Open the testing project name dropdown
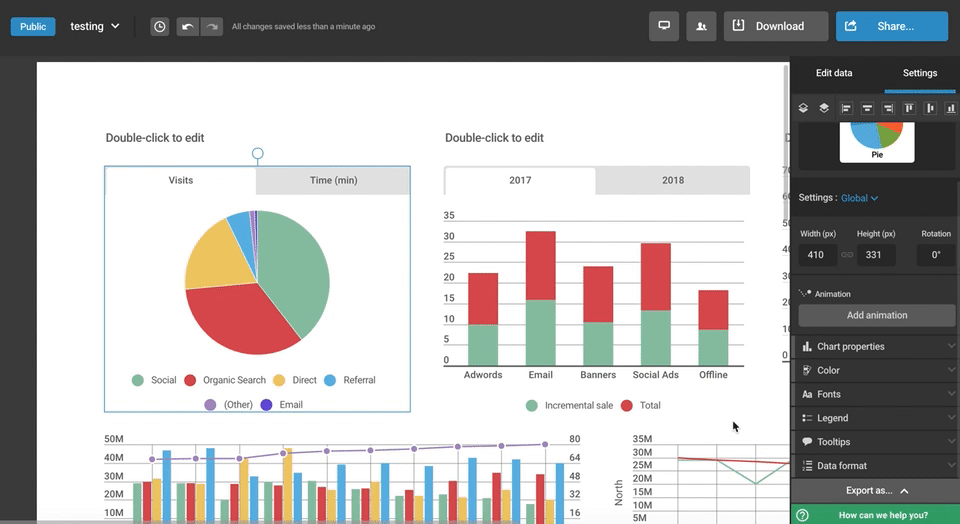960x524 pixels. click(94, 26)
